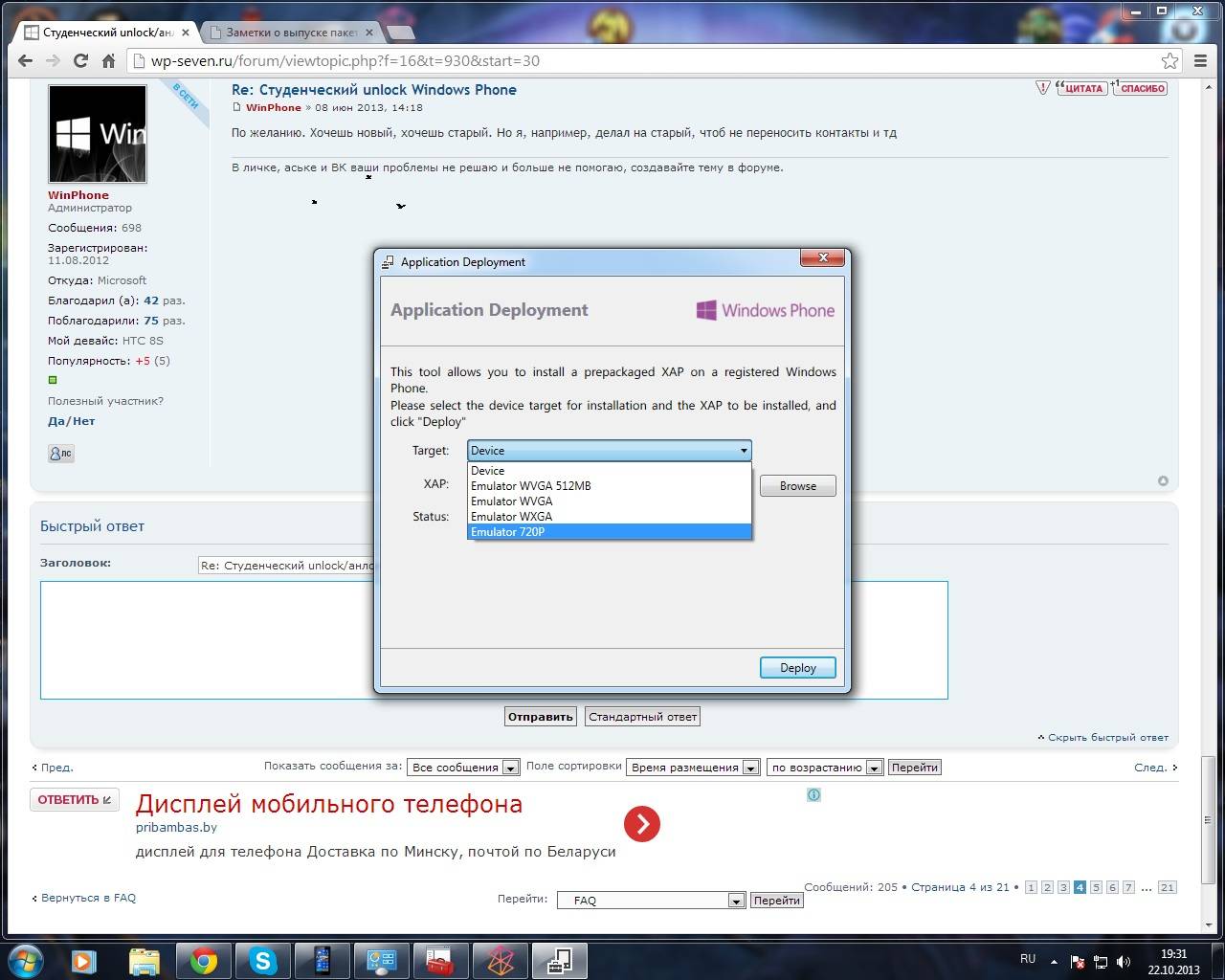Open WinPhone user avatar
This screenshot has width=1225, height=980.
pyautogui.click(x=98, y=134)
